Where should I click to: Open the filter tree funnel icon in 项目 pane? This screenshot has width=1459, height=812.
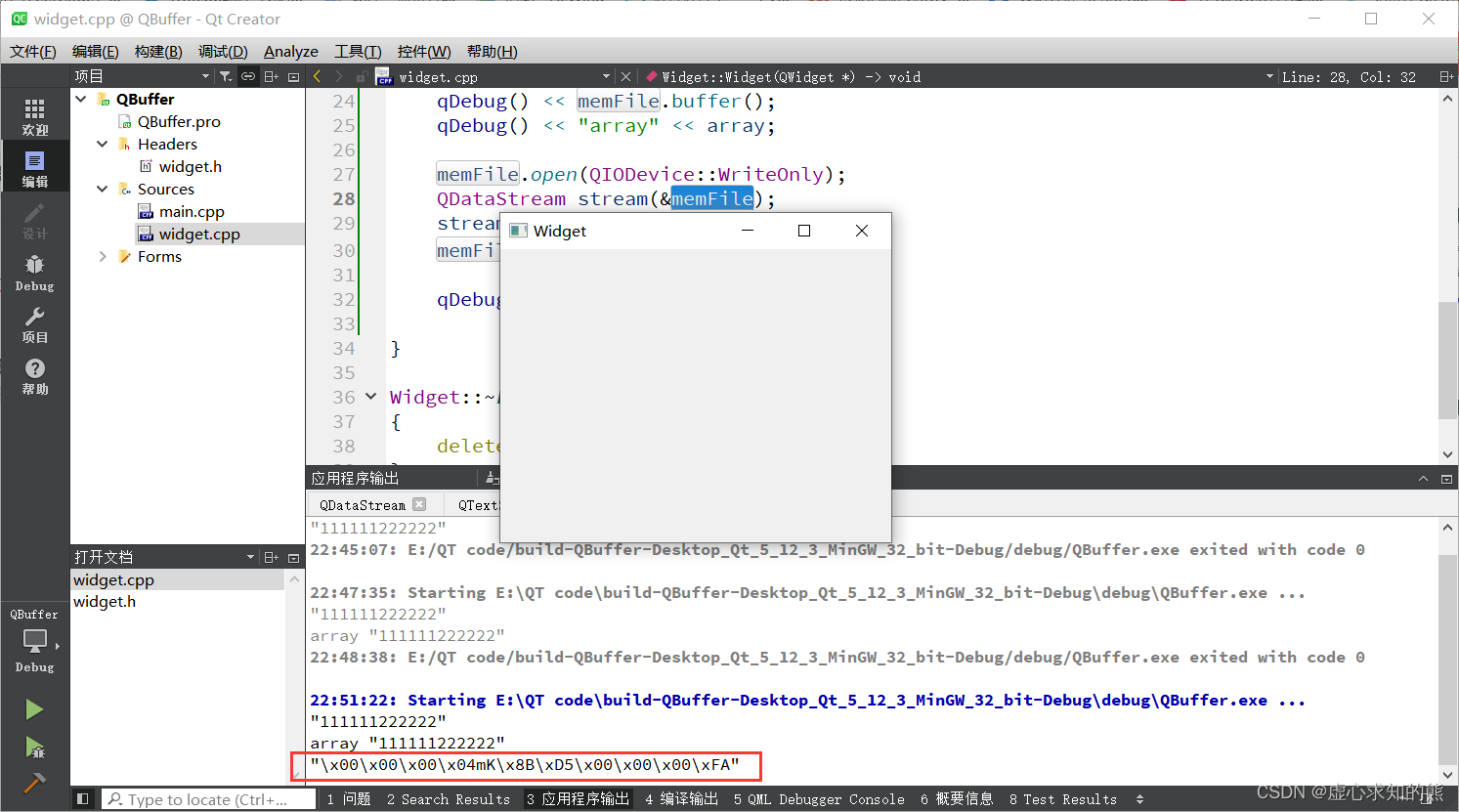click(226, 76)
